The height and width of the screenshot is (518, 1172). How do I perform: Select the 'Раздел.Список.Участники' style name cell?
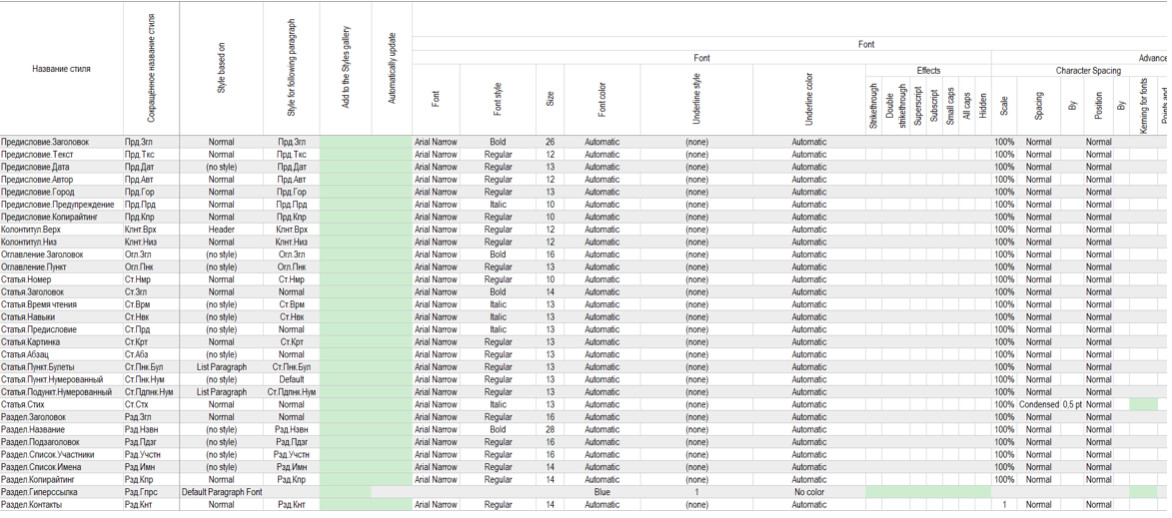[x=61, y=454]
